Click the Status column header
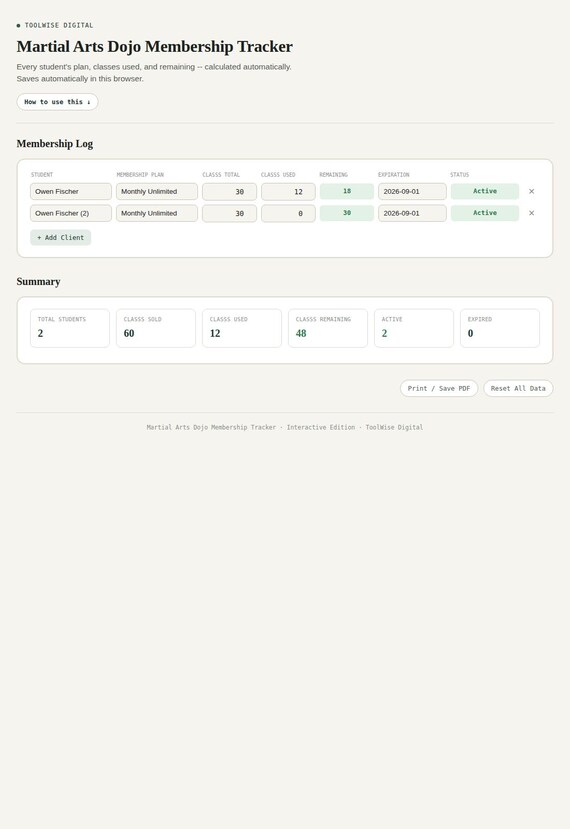The width and height of the screenshot is (570, 829). click(x=459, y=174)
